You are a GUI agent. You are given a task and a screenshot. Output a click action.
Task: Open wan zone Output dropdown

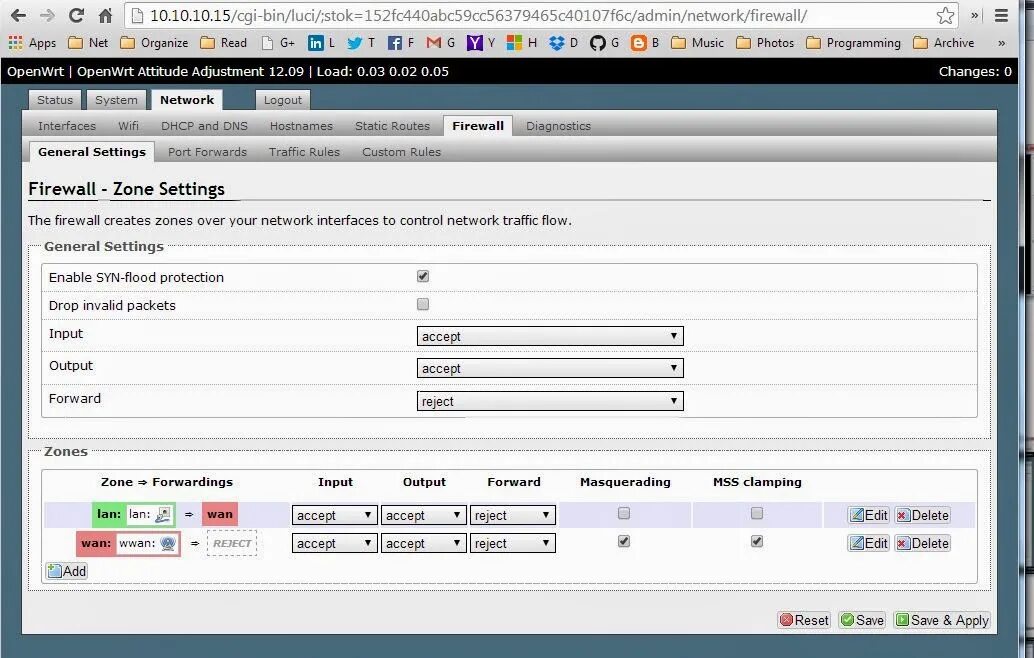[x=423, y=543]
